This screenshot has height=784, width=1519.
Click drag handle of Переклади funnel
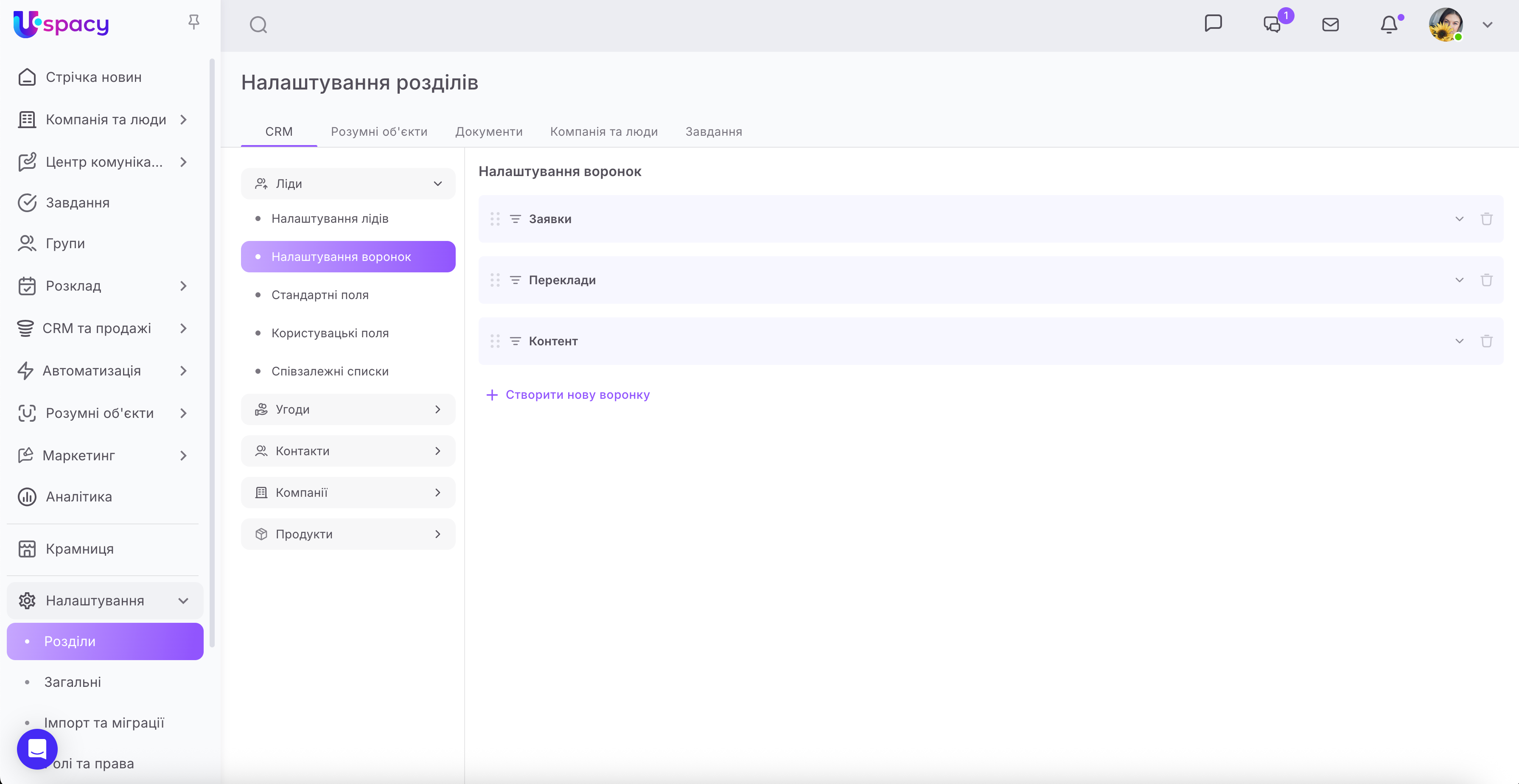coord(495,280)
